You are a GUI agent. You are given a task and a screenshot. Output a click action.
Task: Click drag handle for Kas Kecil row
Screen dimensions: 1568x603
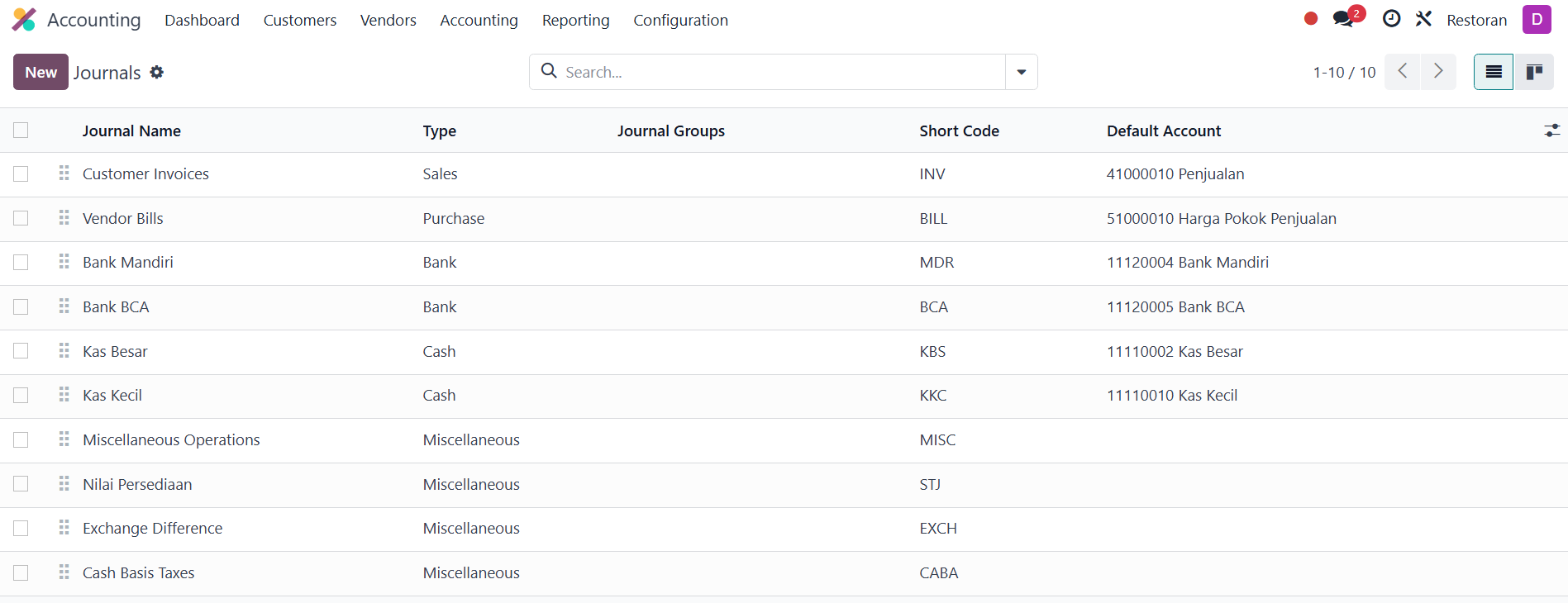pos(64,395)
